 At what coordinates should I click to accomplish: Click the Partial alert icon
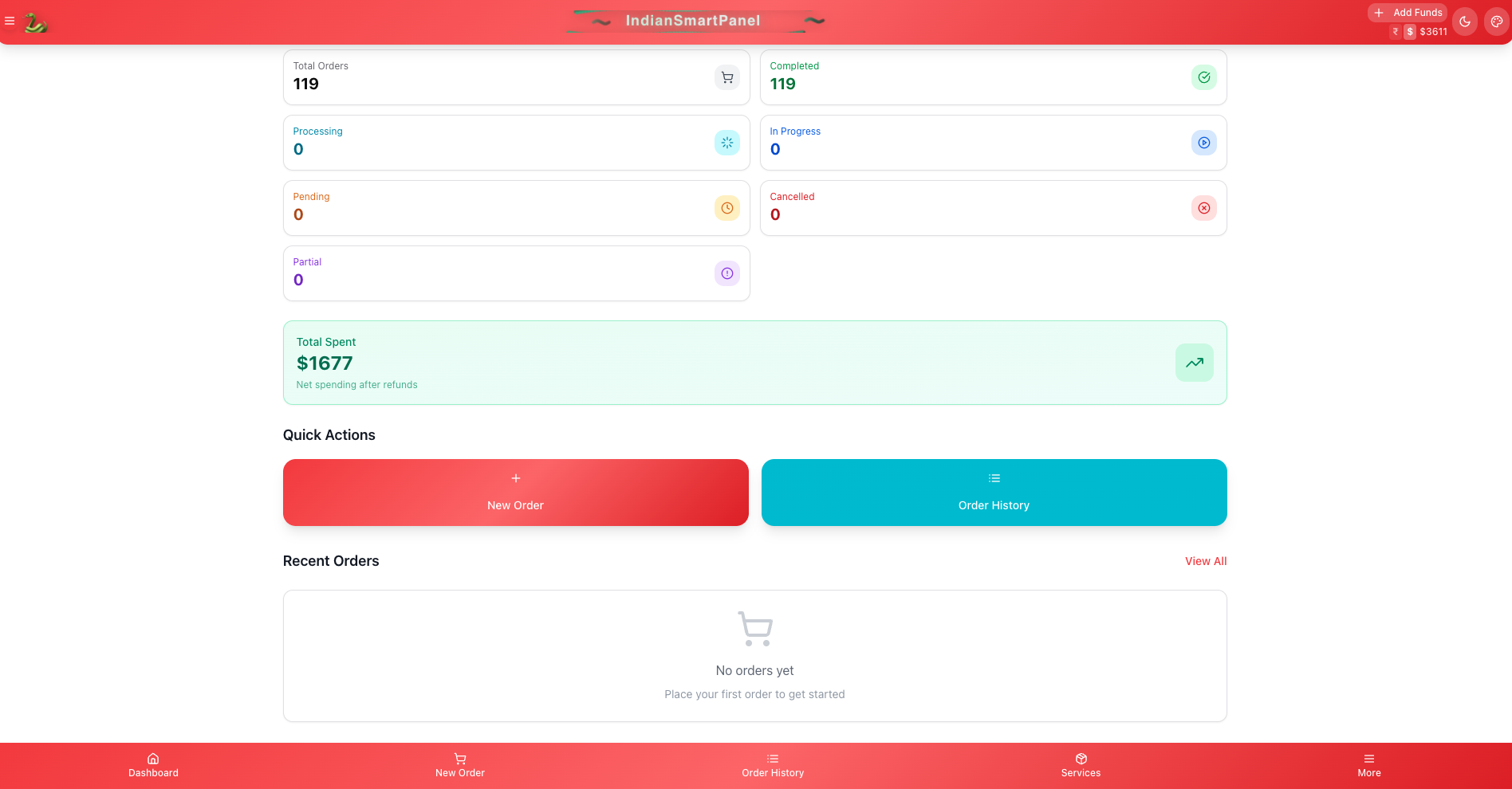pyautogui.click(x=726, y=273)
